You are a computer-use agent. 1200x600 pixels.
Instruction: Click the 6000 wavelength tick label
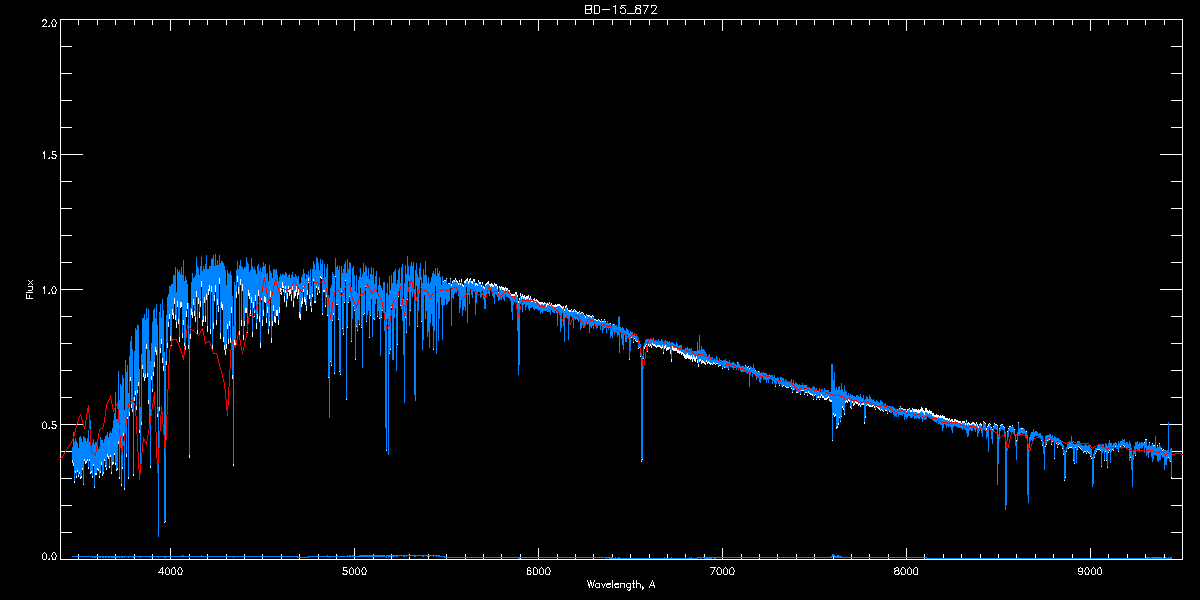[538, 571]
